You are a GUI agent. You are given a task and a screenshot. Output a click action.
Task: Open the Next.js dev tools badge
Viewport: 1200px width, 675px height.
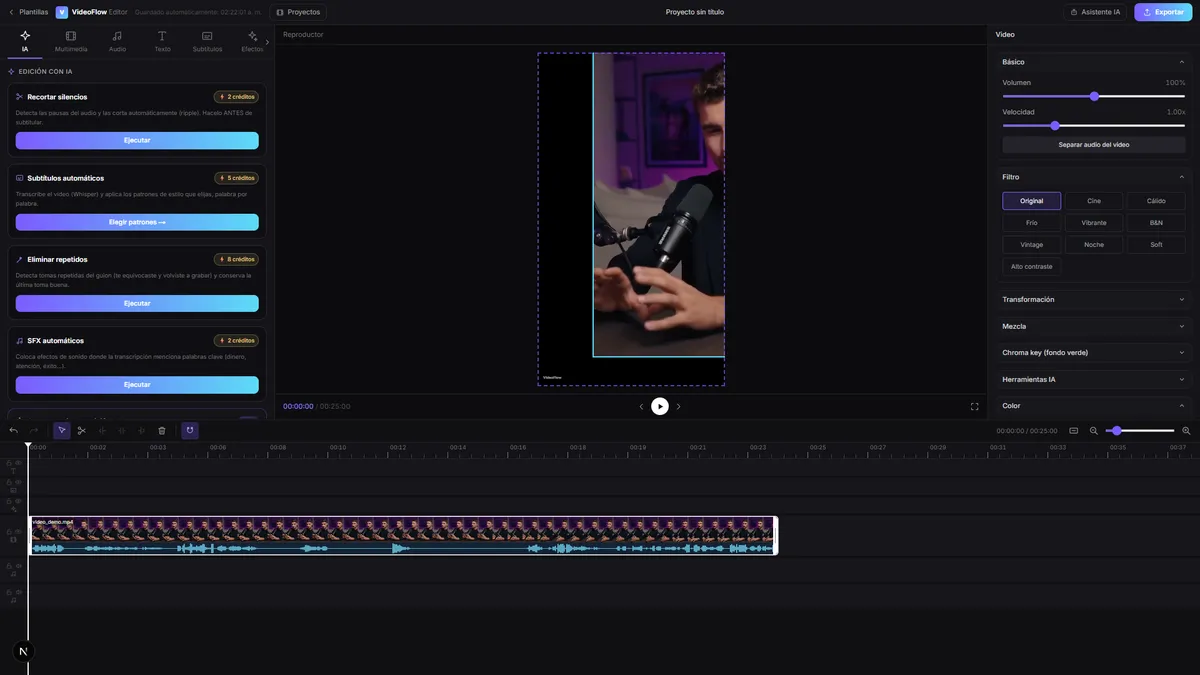pos(23,651)
